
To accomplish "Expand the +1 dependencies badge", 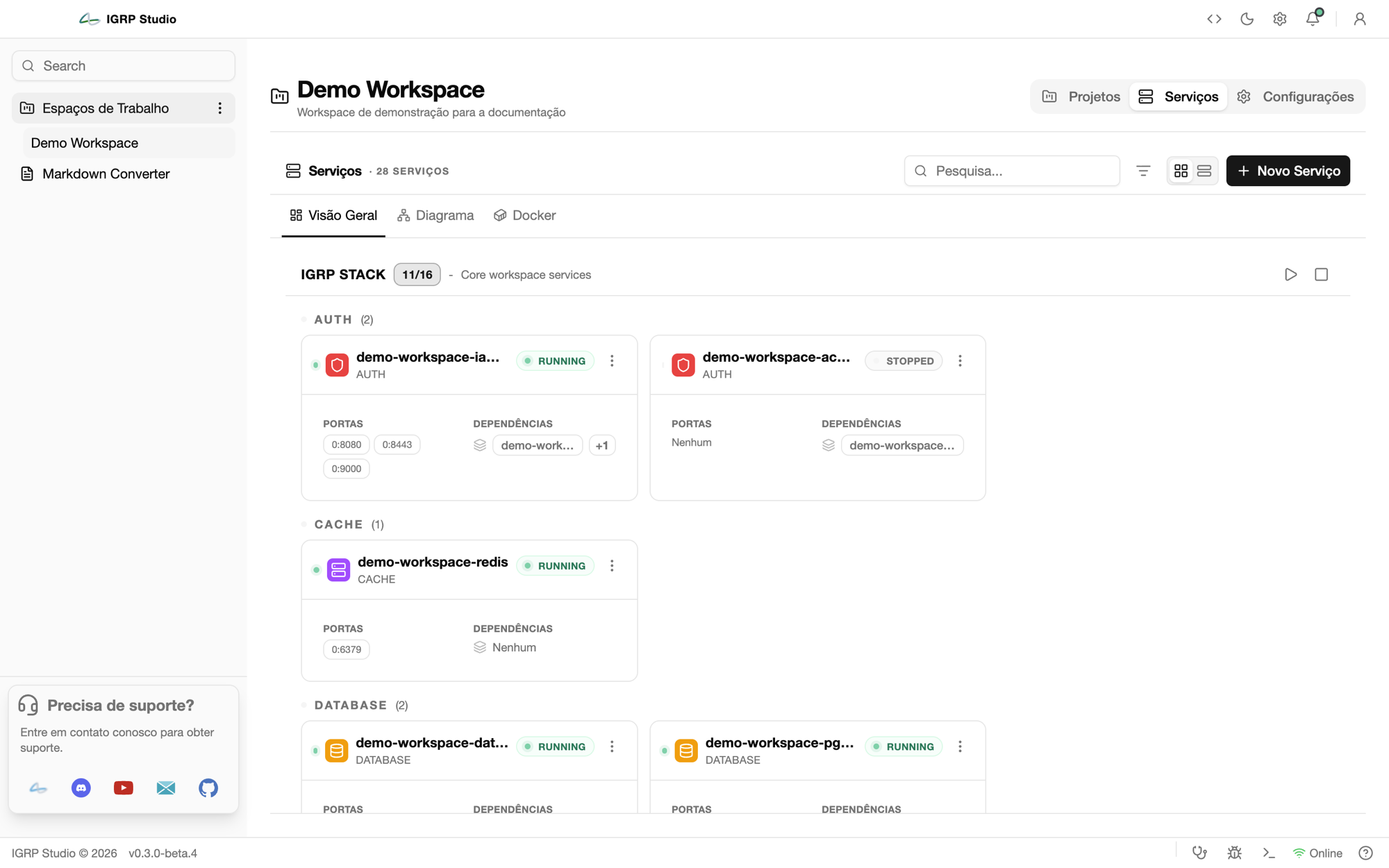I will pos(602,445).
